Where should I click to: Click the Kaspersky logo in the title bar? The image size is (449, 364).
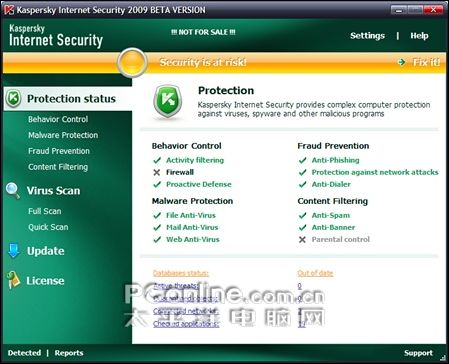click(x=9, y=10)
